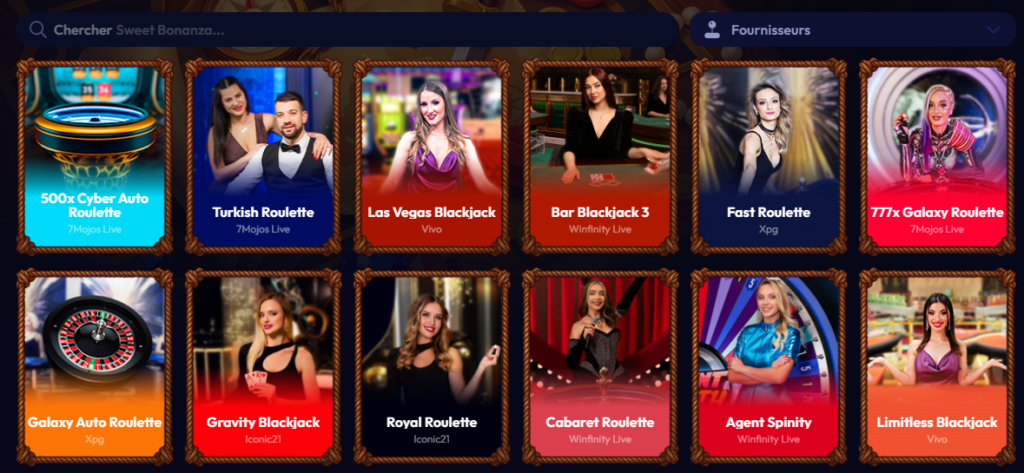Open Bar Blackjack 3 table
Screen dimensions: 1024x473
600,157
